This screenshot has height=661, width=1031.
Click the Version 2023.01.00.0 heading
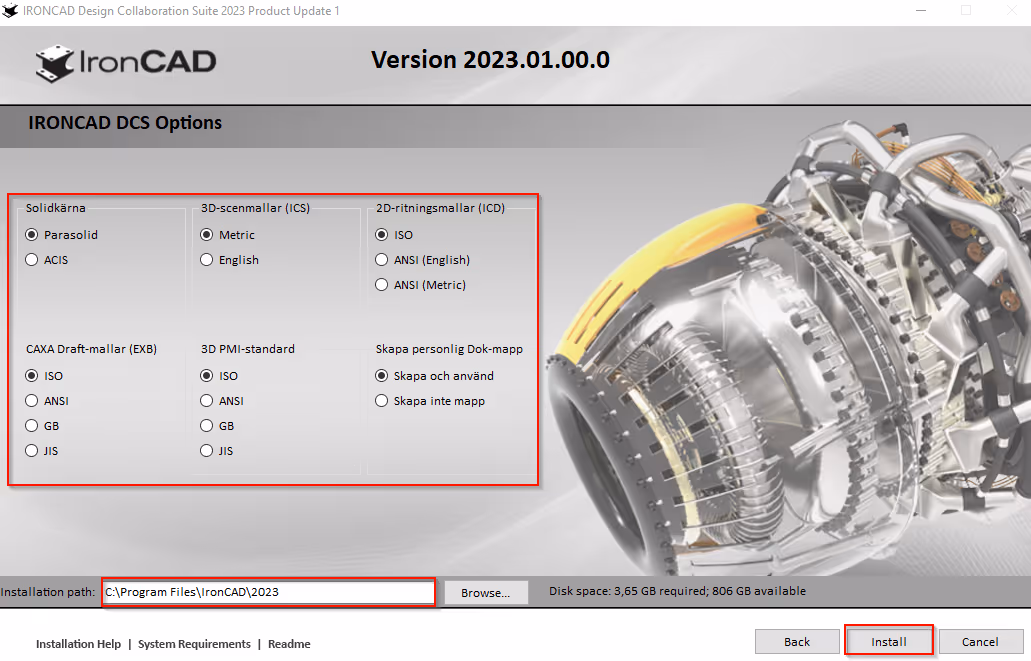(491, 60)
